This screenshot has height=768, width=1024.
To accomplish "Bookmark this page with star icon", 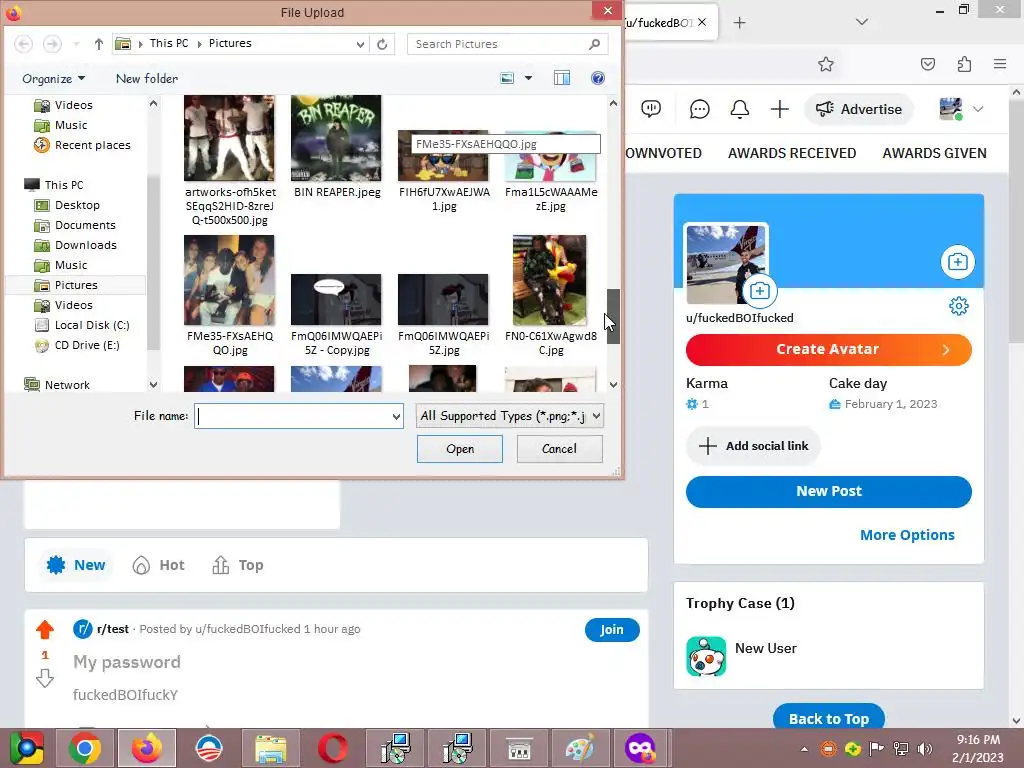I will [825, 64].
